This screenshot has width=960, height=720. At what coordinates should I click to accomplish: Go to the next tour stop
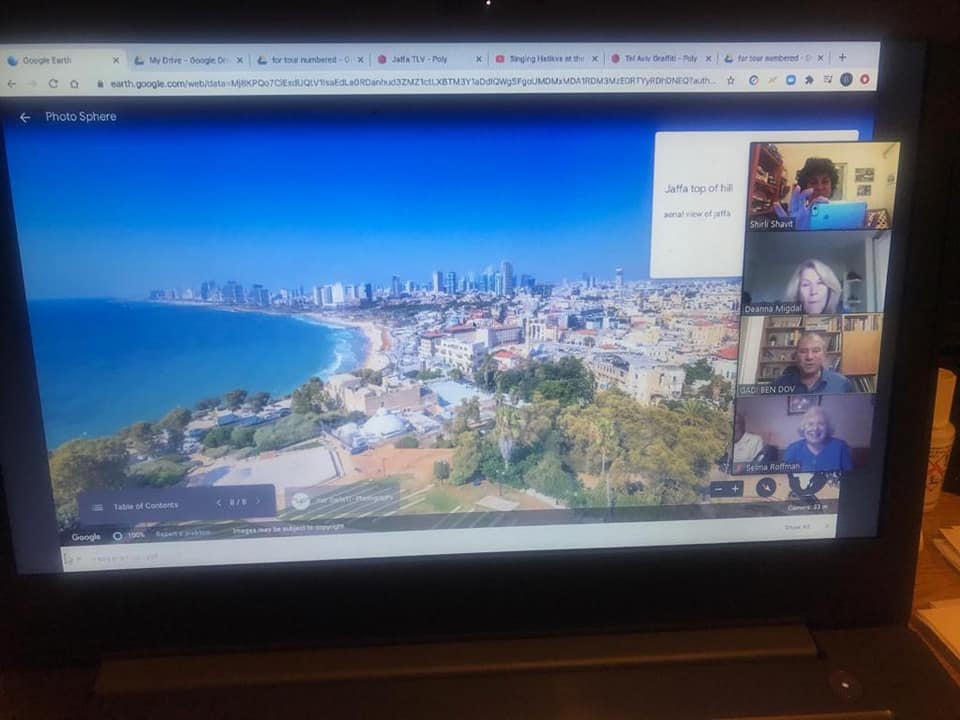(258, 501)
